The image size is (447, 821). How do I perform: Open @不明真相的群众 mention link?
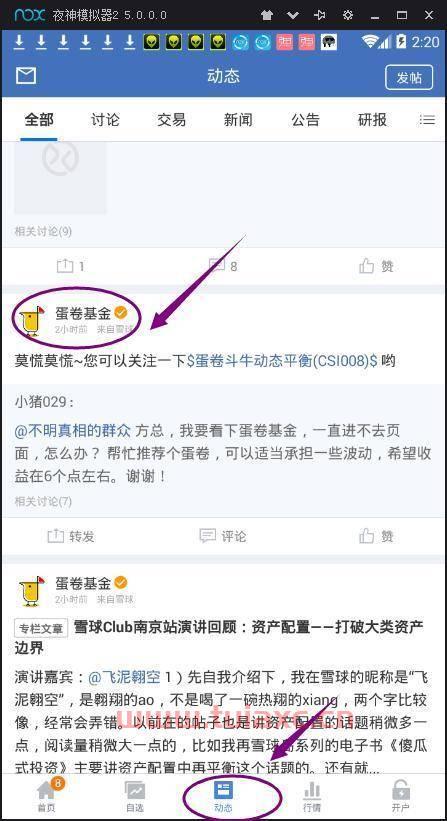click(73, 430)
